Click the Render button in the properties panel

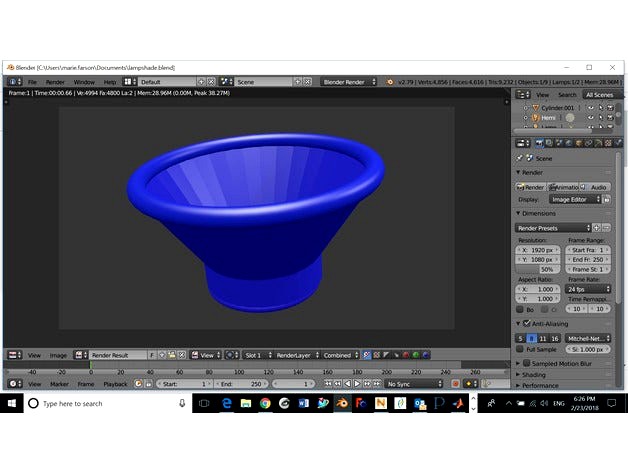tap(531, 187)
